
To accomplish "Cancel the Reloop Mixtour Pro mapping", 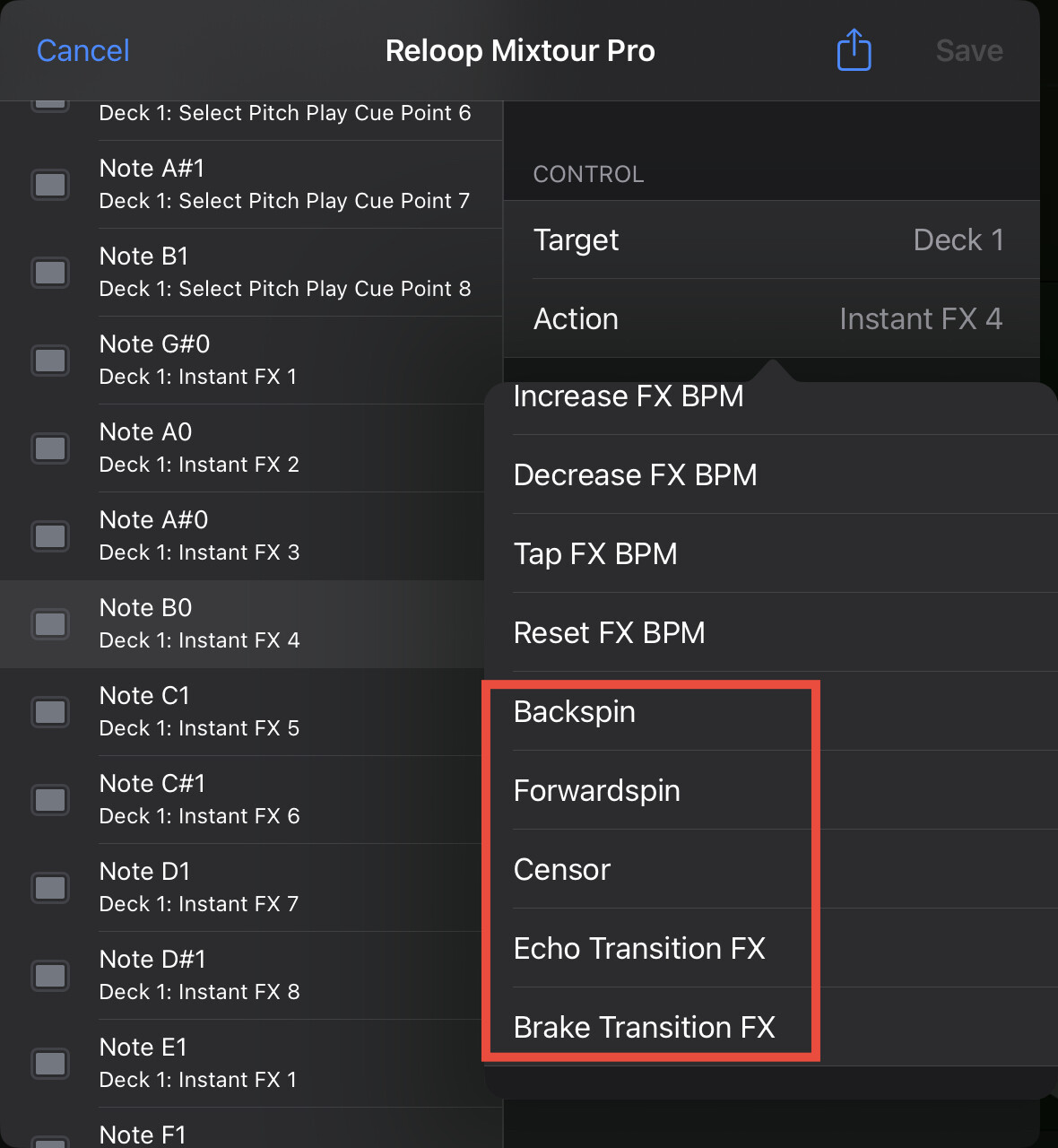I will (x=83, y=50).
